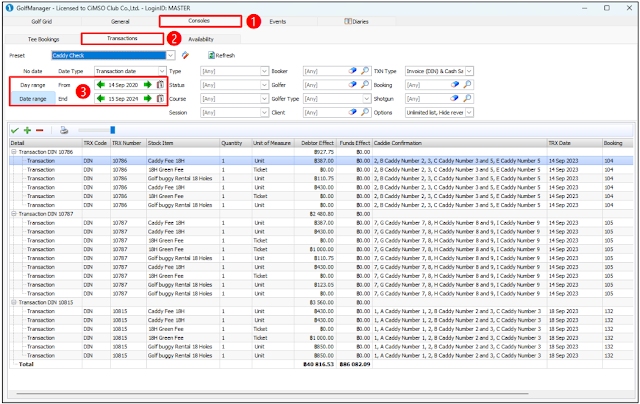Clear the Client filter with eraser icon

point(353,112)
